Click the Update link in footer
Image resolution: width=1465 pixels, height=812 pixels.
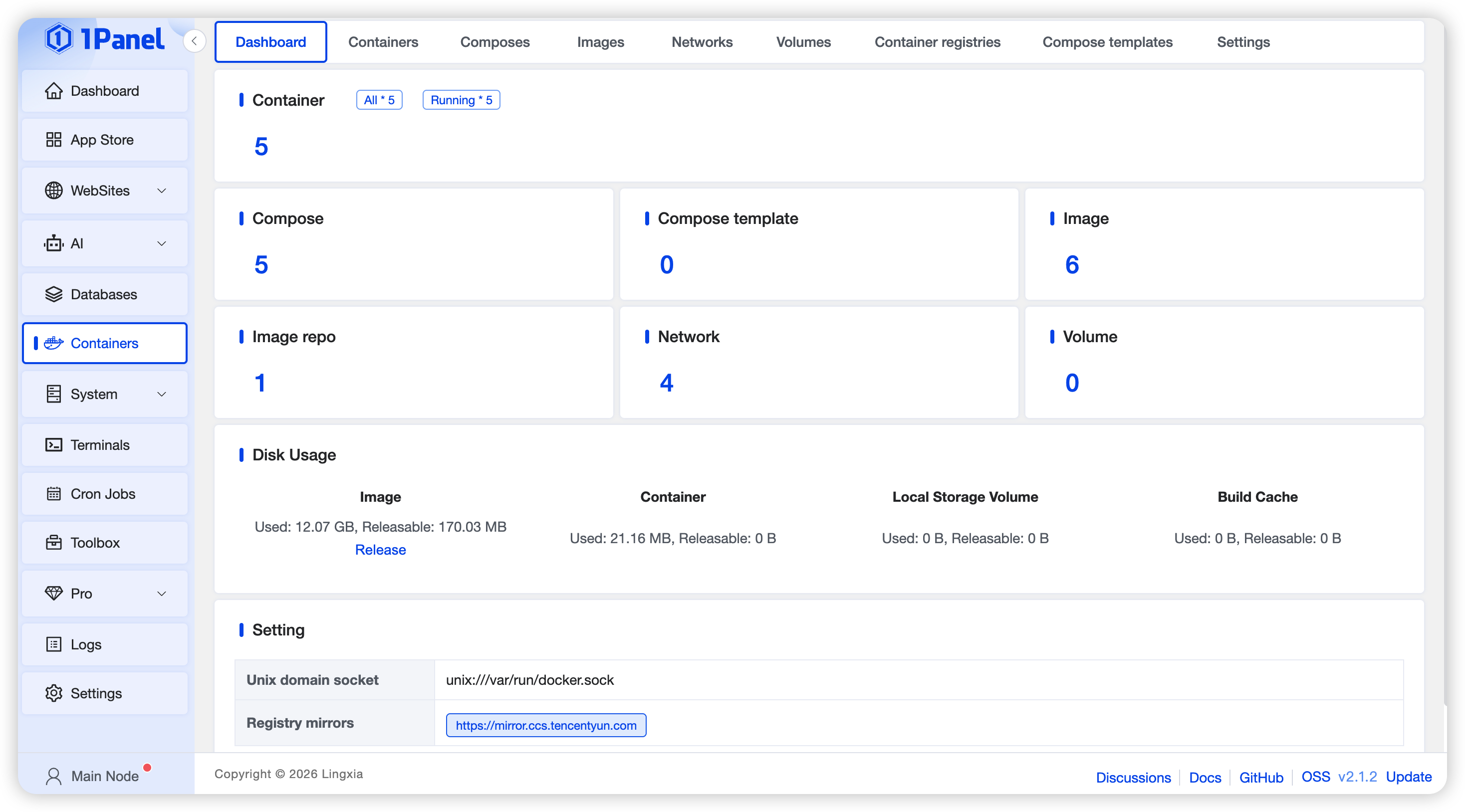1409,777
